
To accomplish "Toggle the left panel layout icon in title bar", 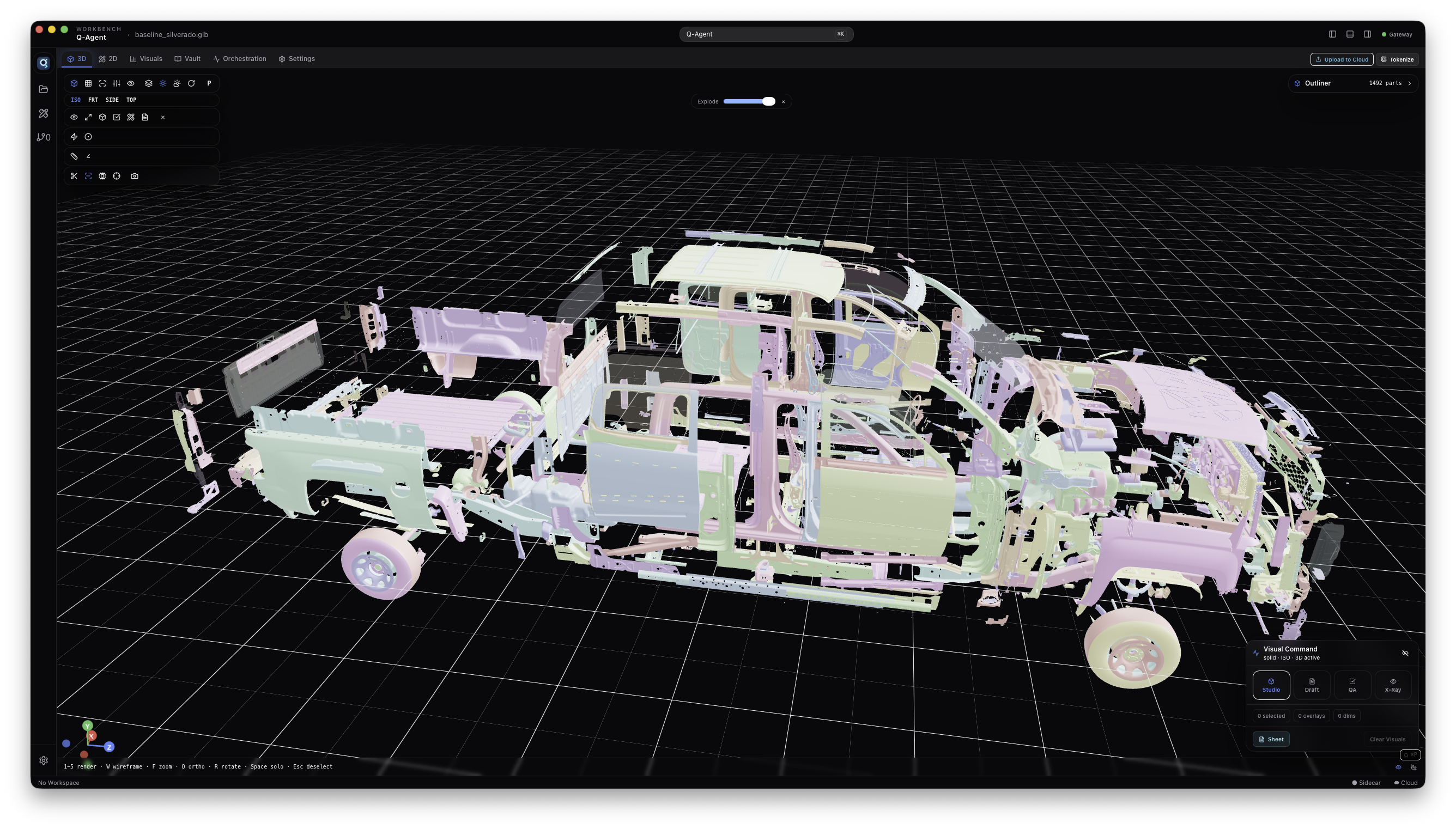I will tap(1332, 34).
